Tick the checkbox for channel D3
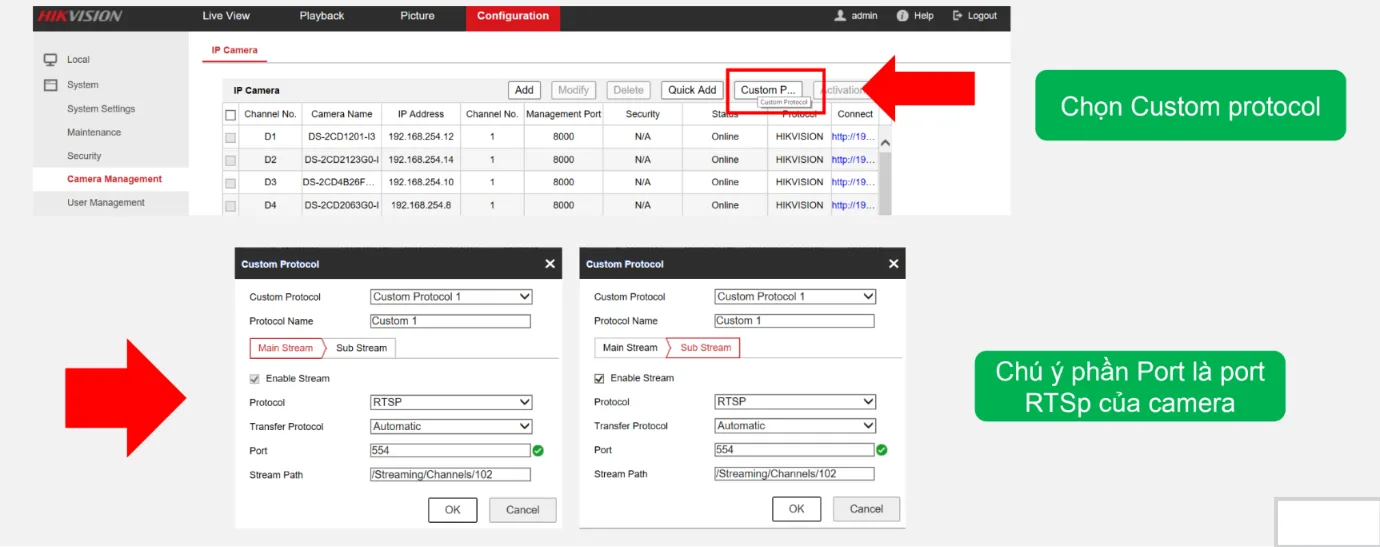The height and width of the screenshot is (547, 1380). [x=231, y=183]
